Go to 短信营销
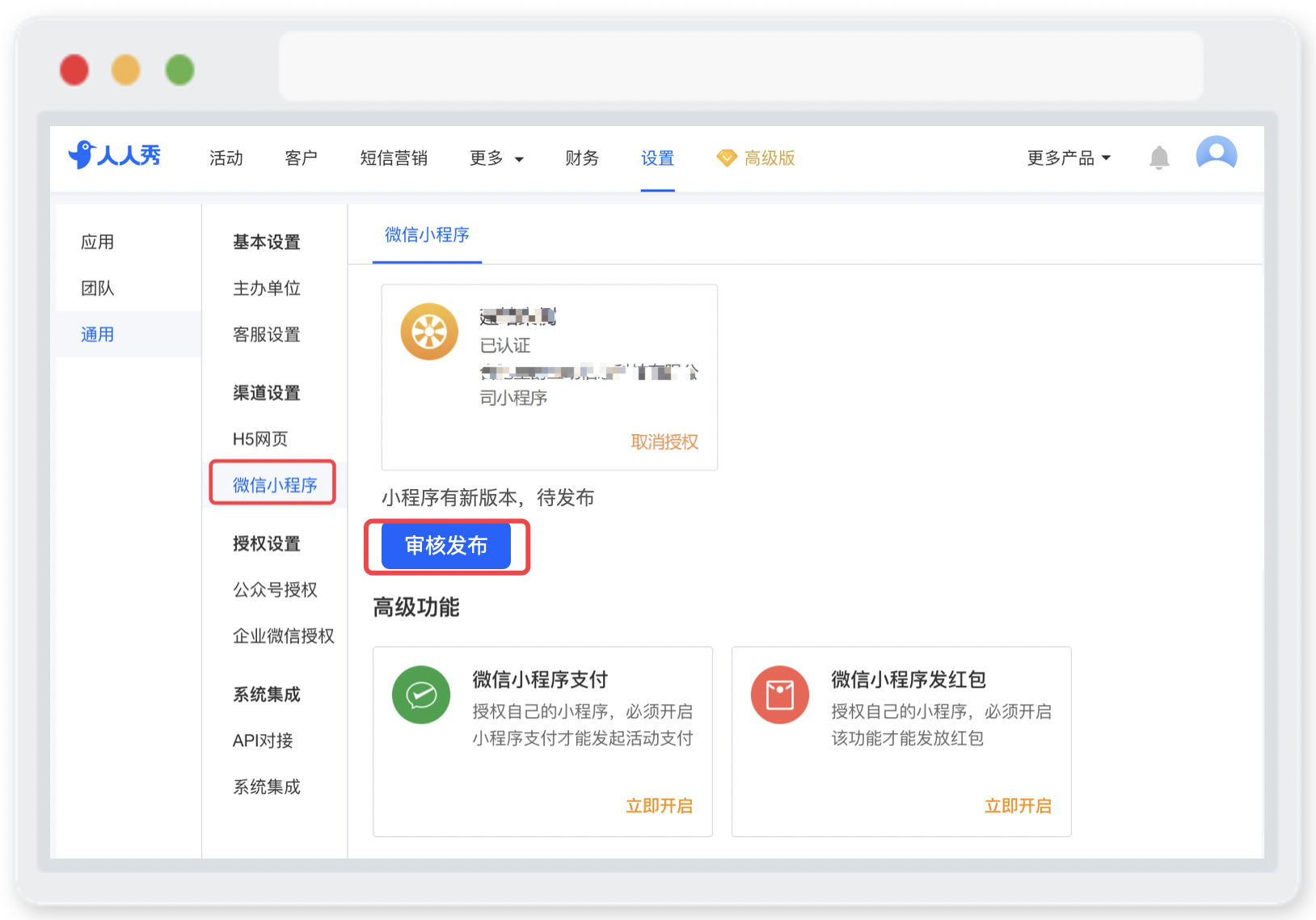 (x=394, y=158)
